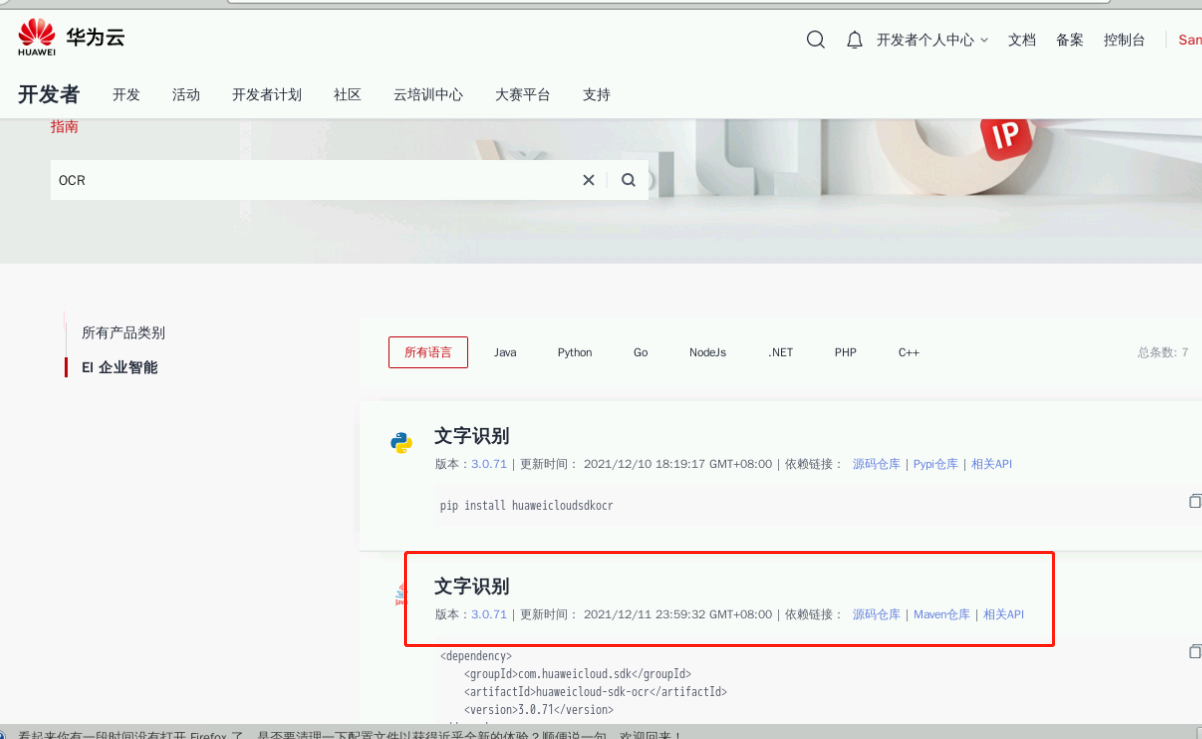1202x739 pixels.
Task: Open the 云培训中心 menu
Action: coord(428,95)
